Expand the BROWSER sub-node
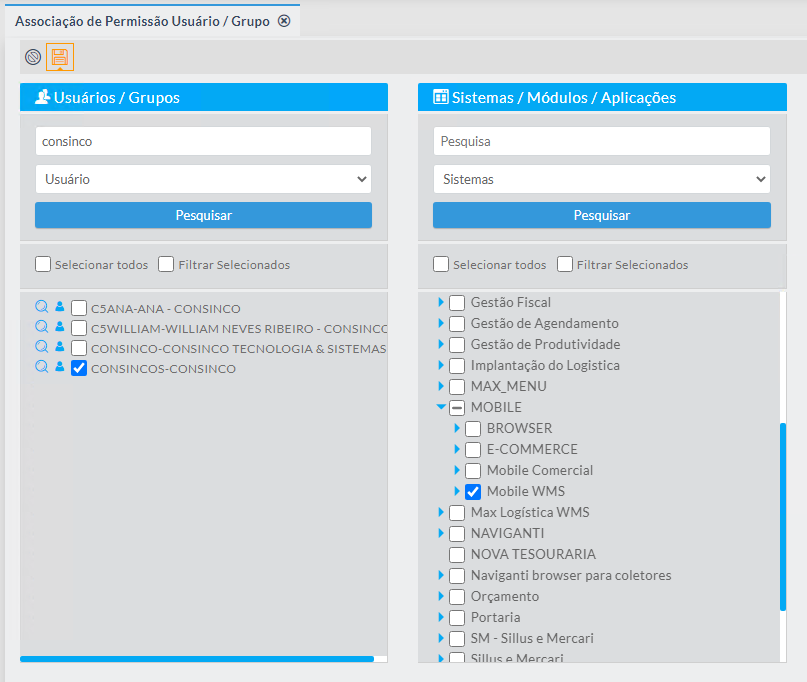Viewport: 807px width, 682px height. click(x=457, y=428)
